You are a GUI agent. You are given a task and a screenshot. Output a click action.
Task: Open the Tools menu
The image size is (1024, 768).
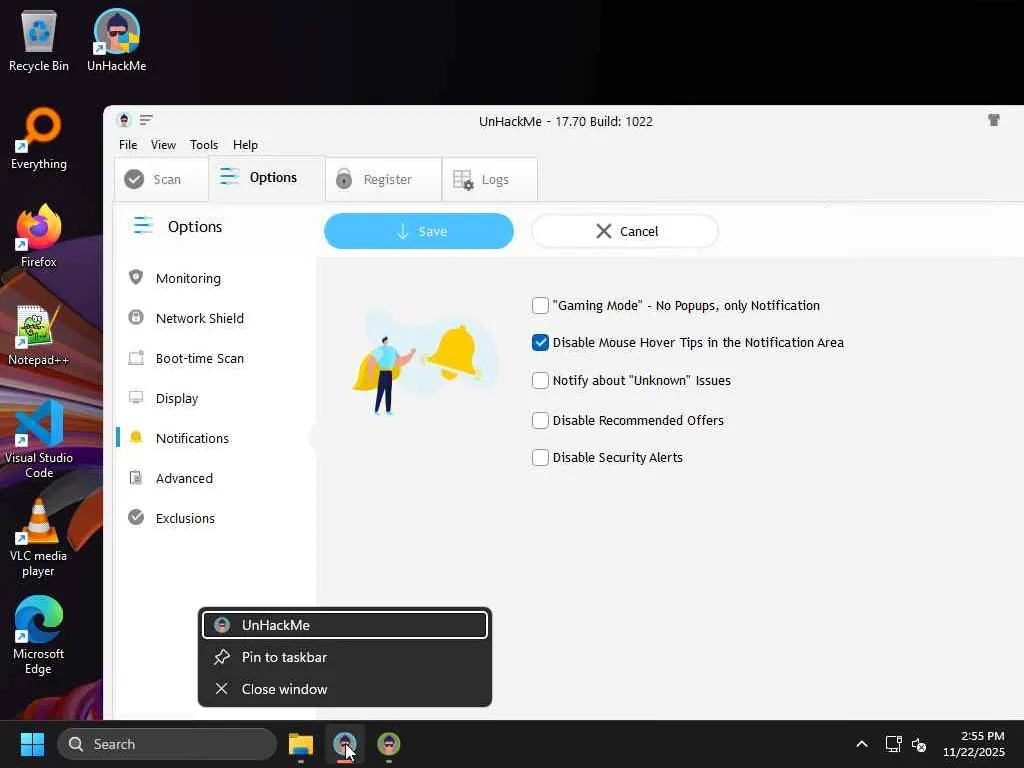tap(204, 145)
